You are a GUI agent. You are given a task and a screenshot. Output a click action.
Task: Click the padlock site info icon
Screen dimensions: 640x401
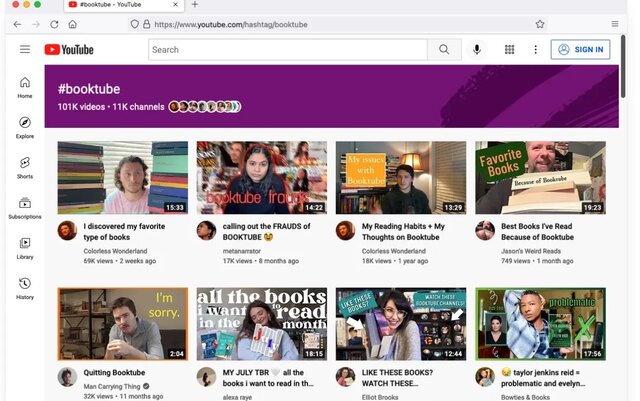(x=147, y=24)
